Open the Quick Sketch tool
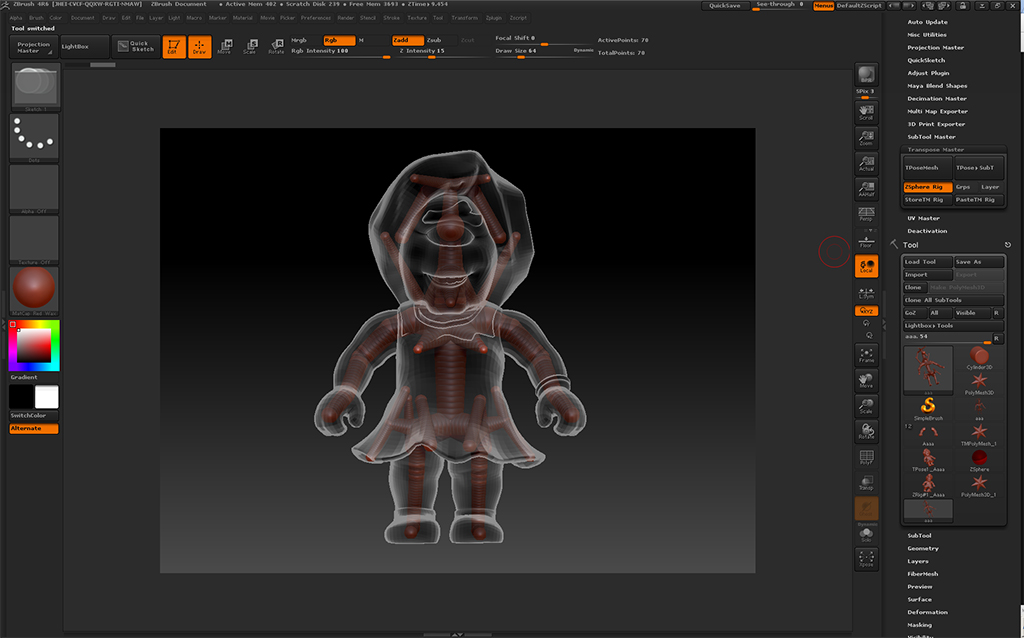1024x638 pixels. coord(135,46)
